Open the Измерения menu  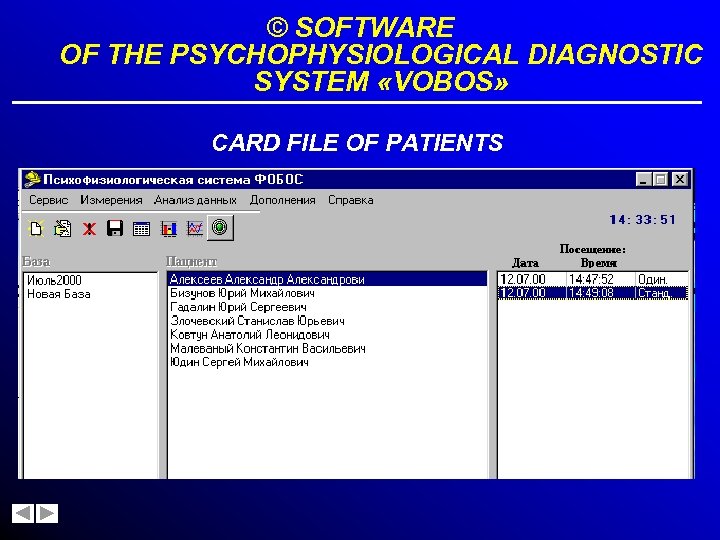click(111, 200)
